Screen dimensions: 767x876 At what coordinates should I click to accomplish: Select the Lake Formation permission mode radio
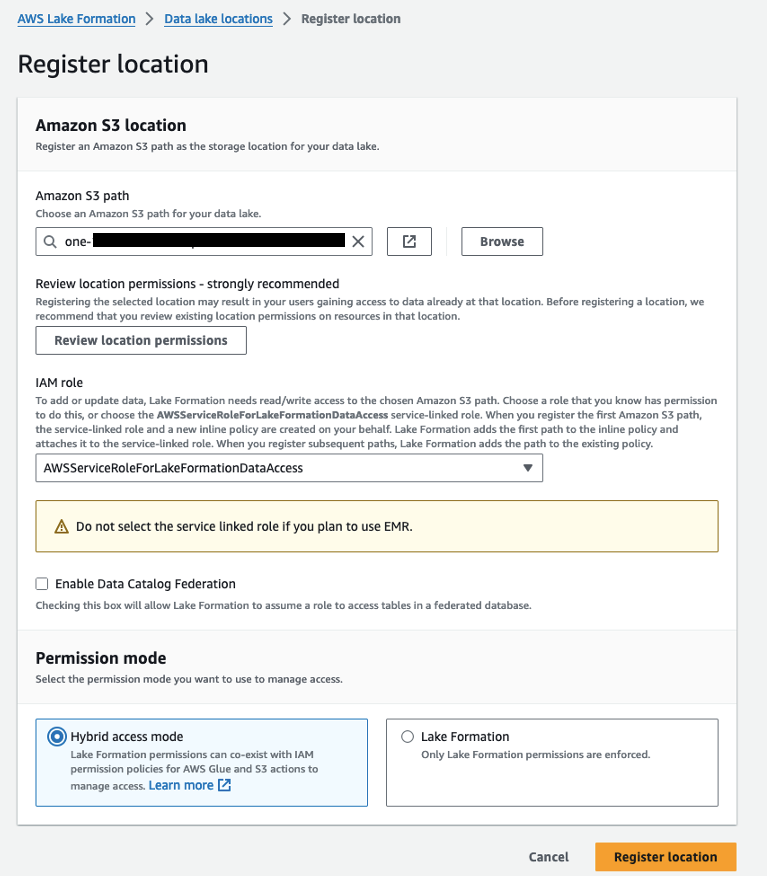point(407,736)
